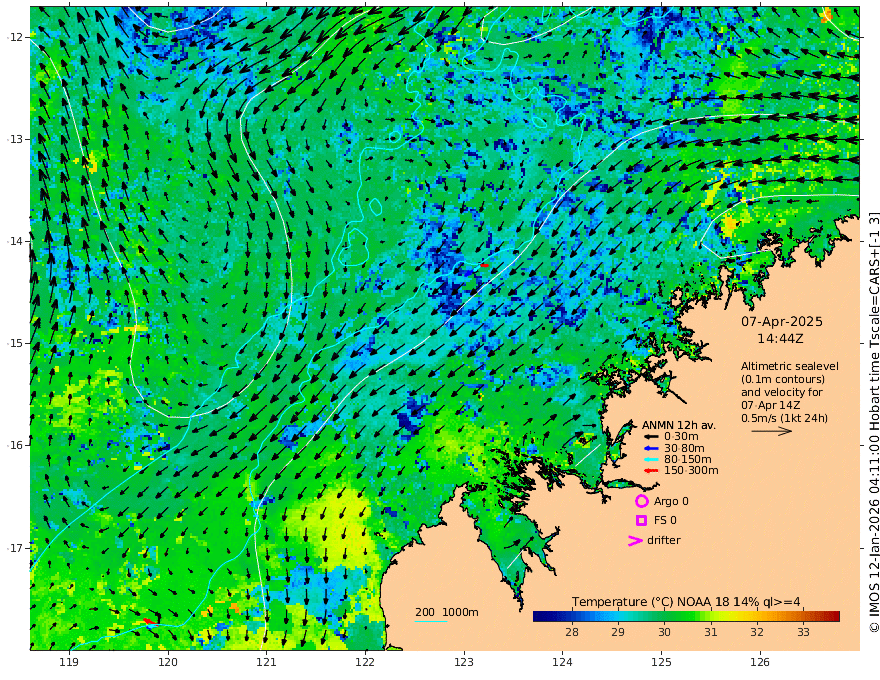Image resolution: width=880 pixels, height=680 pixels.
Task: Click the IMOS copyright vertical text
Action: point(873,422)
